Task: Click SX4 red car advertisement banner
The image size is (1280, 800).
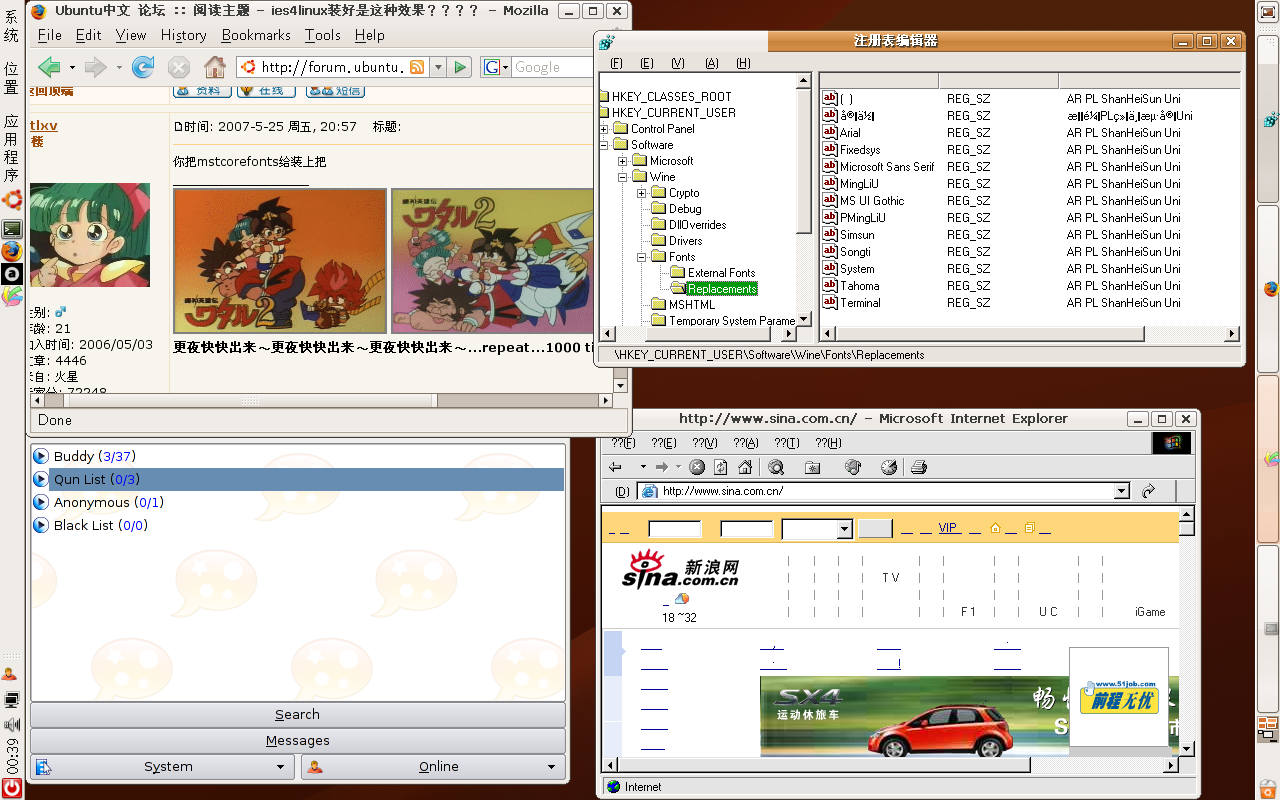Action: pyautogui.click(x=913, y=717)
